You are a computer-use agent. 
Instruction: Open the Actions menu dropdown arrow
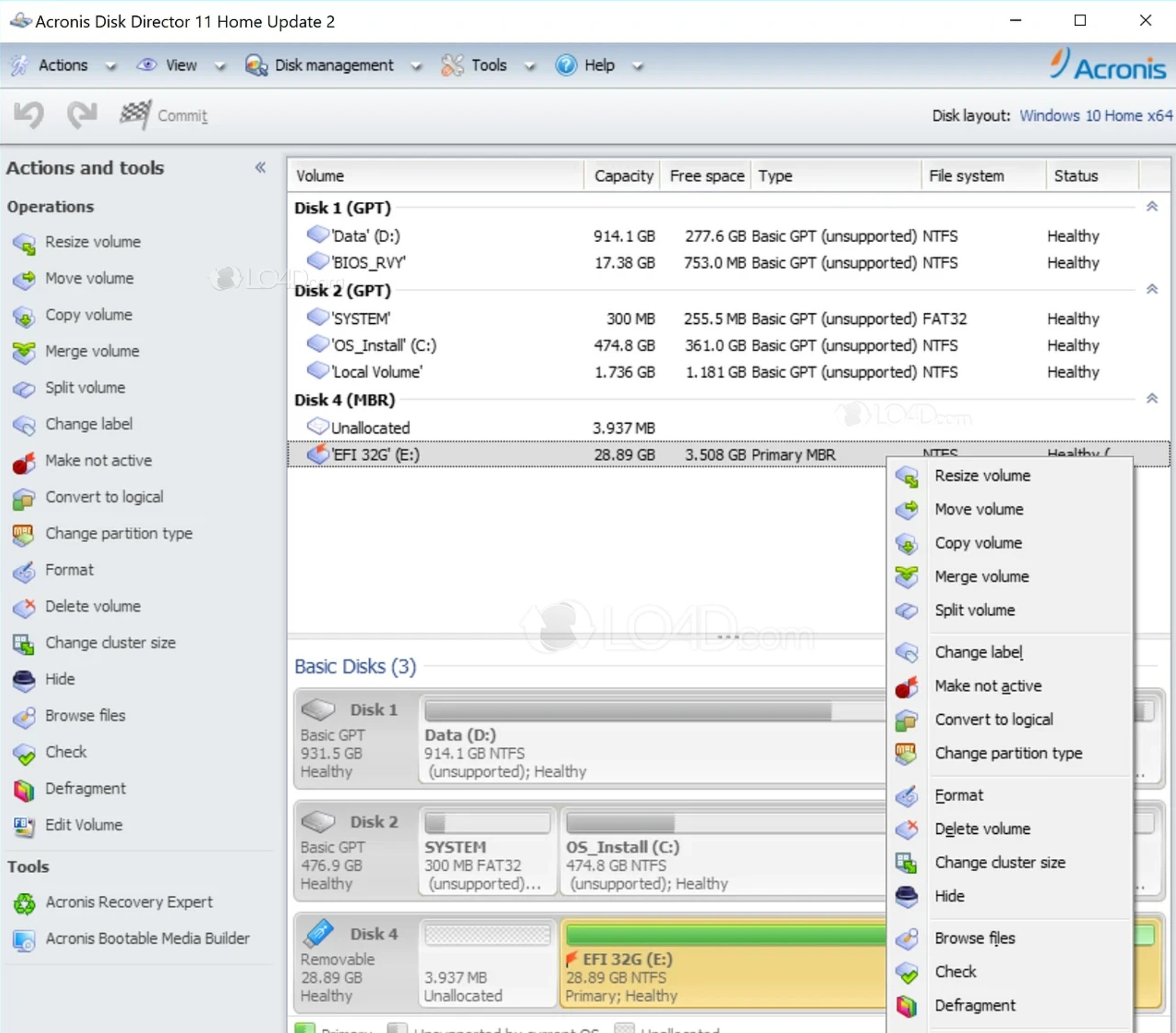[111, 66]
